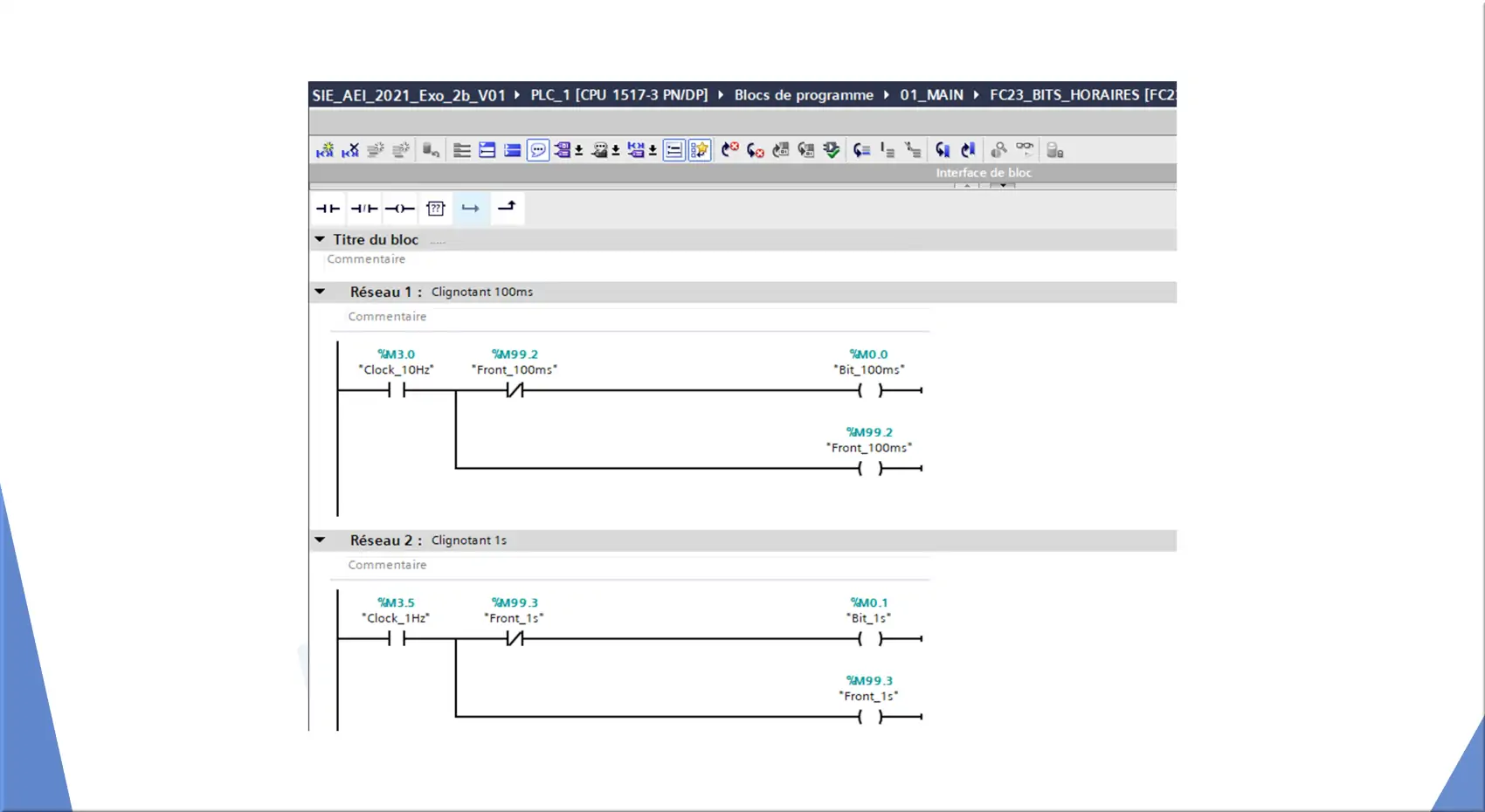
Task: Toggle the free-form comments list button
Action: pyautogui.click(x=674, y=150)
